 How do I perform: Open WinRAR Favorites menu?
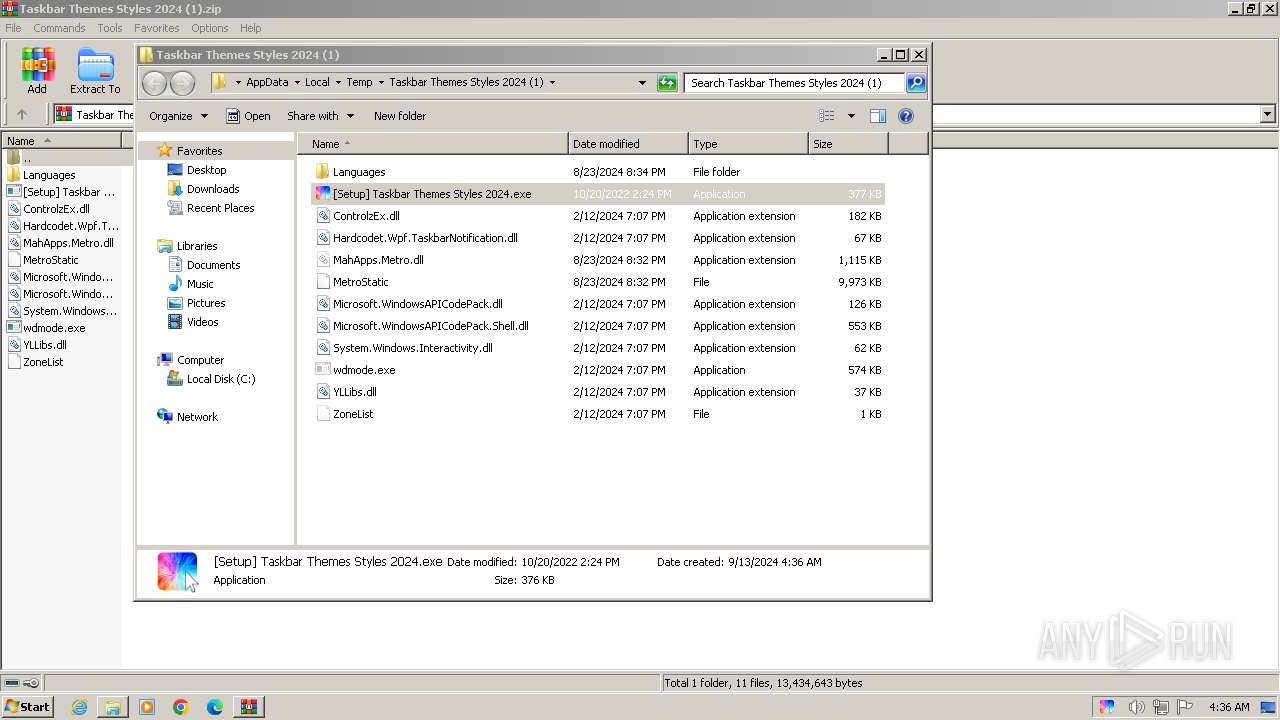coord(157,28)
